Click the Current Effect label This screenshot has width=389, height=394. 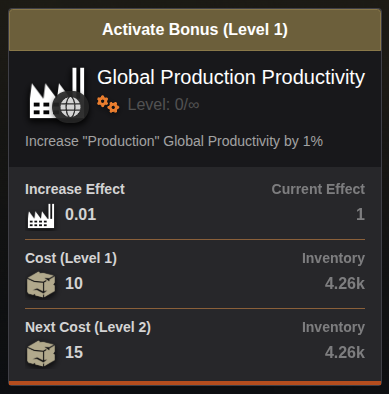[318, 189]
